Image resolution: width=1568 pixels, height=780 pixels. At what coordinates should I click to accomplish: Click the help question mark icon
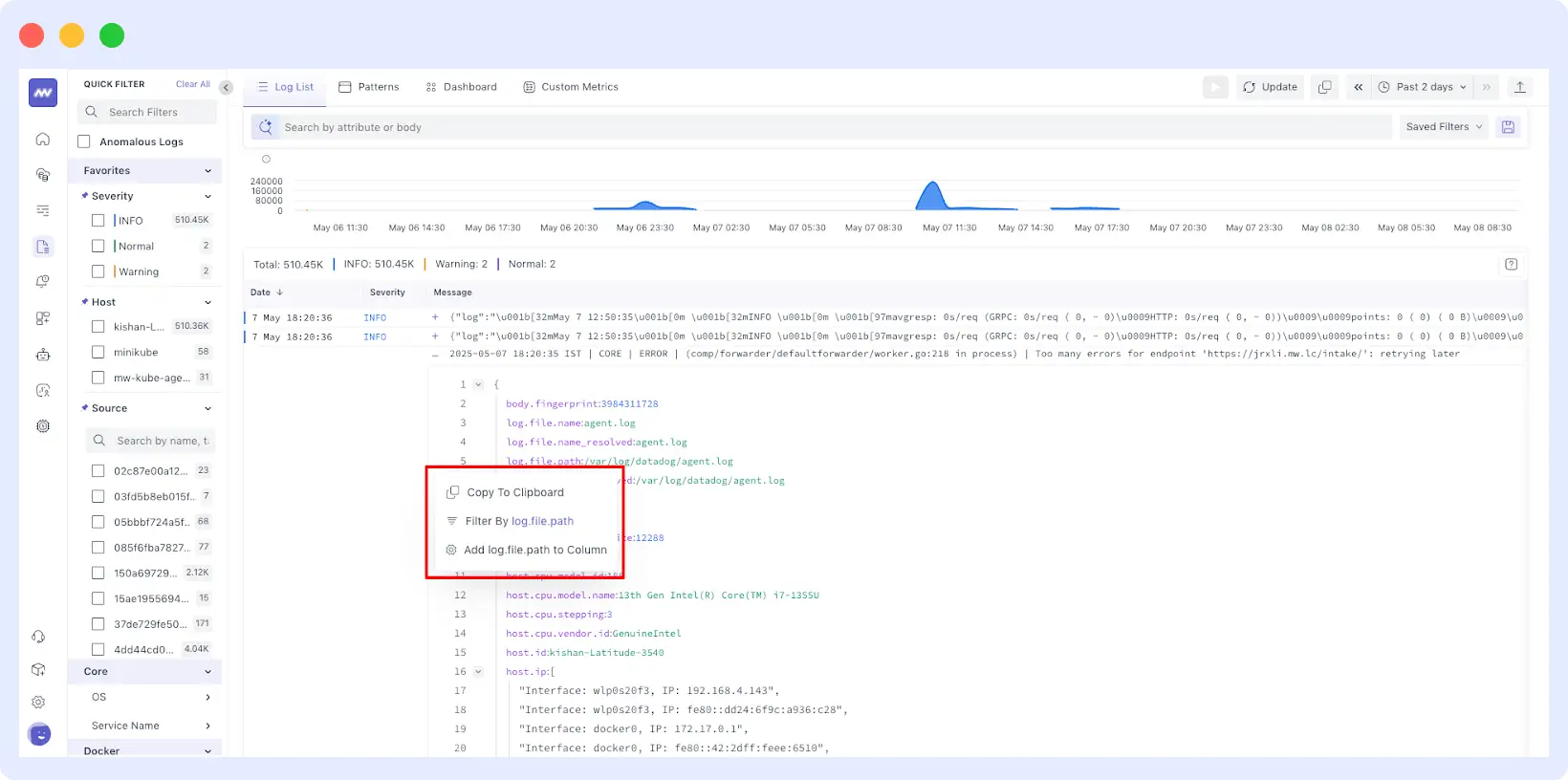[1512, 264]
